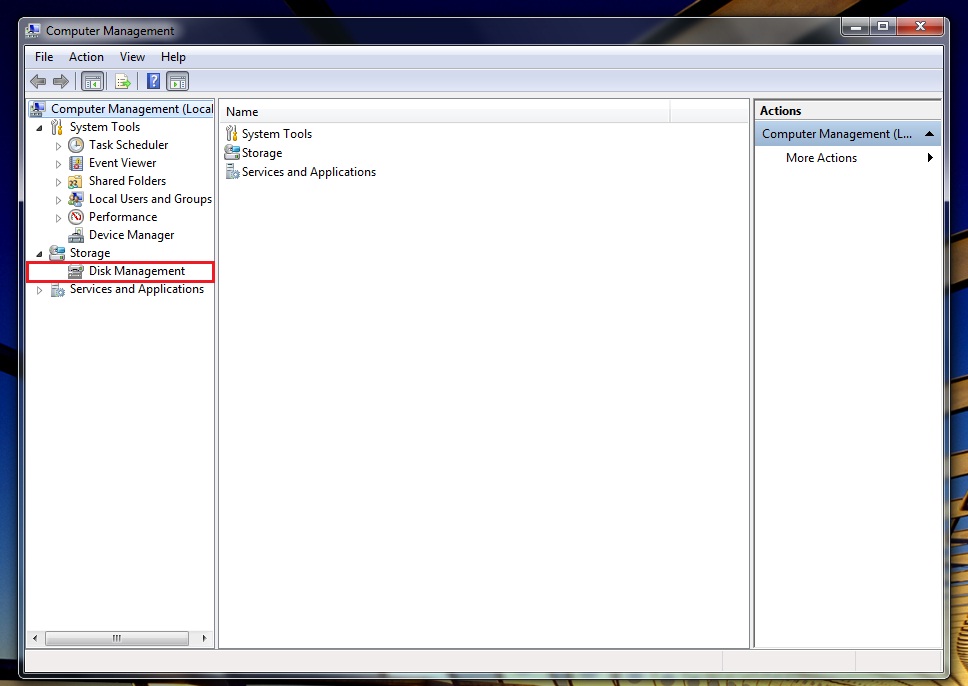This screenshot has width=968, height=686.
Task: Close the Computer Management window
Action: tap(920, 27)
